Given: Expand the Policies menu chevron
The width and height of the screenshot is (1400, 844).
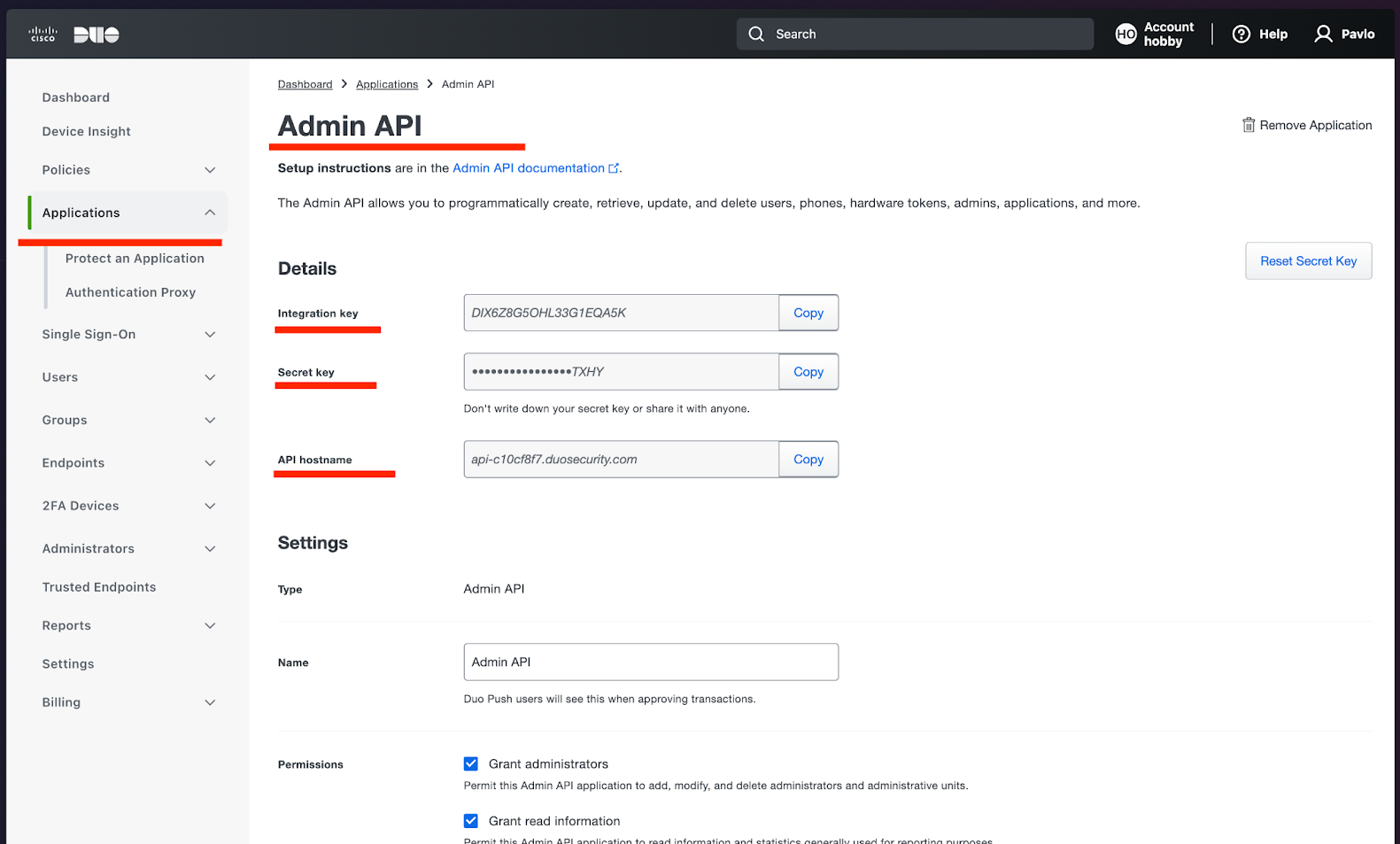Looking at the screenshot, I should tap(210, 170).
